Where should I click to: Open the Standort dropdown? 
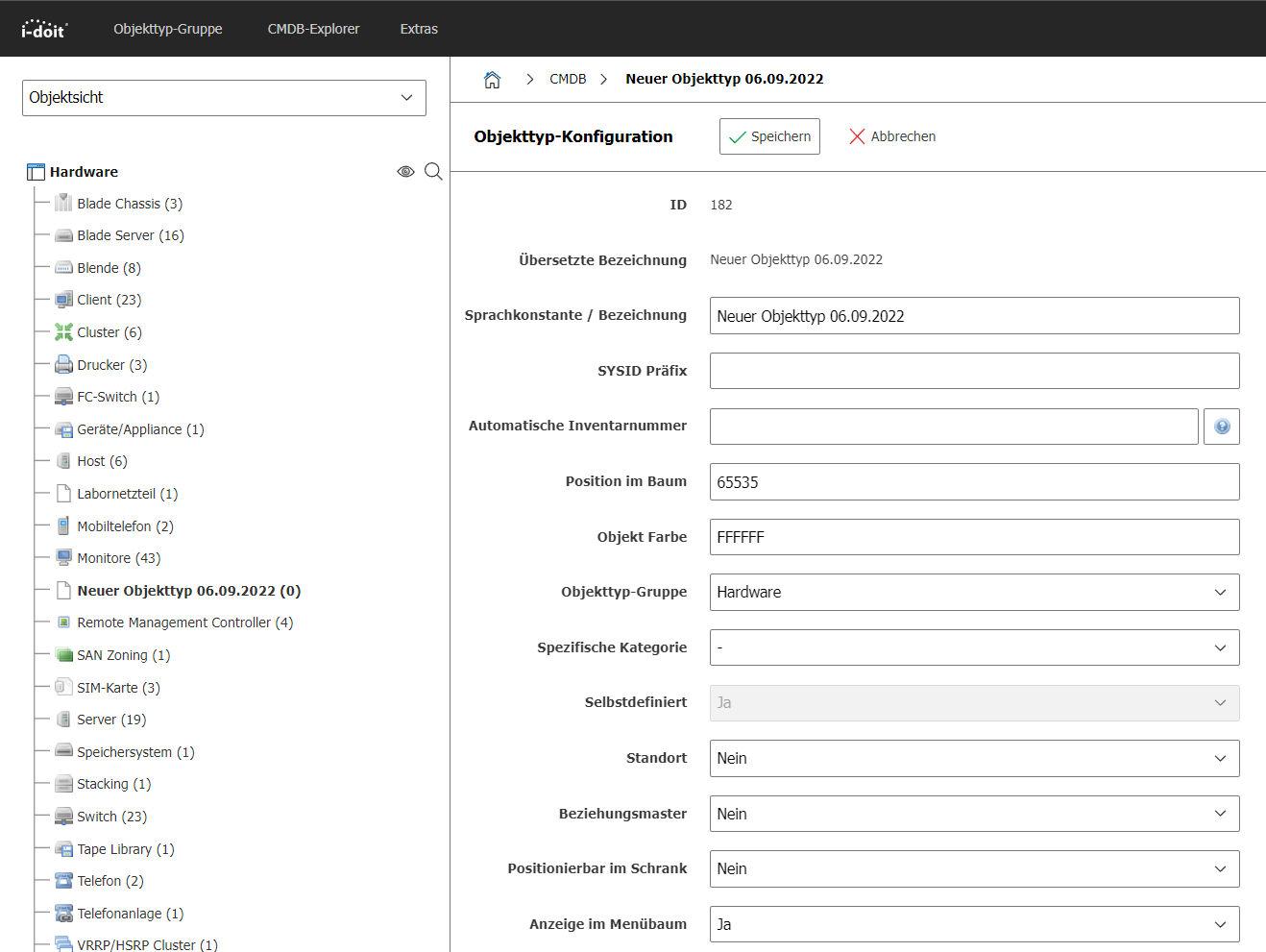tap(974, 758)
